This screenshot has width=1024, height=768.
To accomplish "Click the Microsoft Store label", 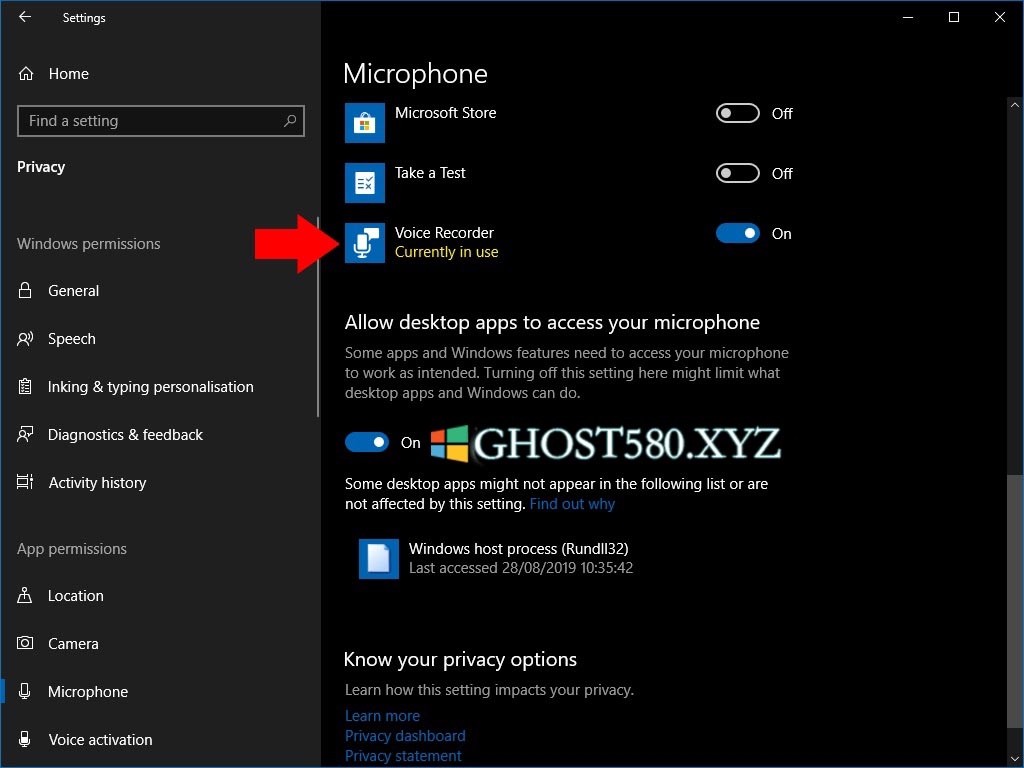I will [445, 113].
